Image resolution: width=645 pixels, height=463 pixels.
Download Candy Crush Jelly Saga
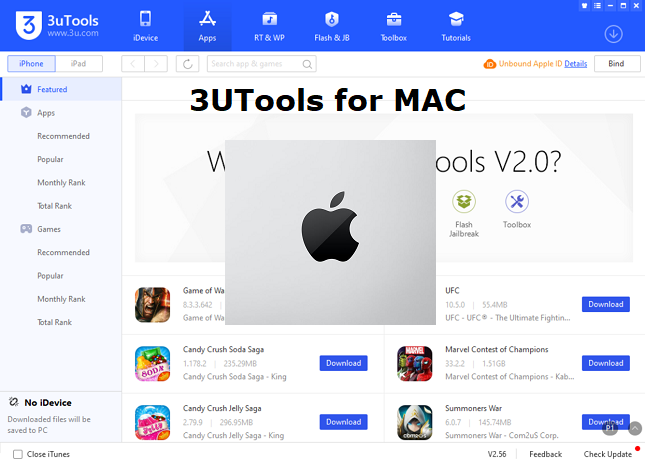(343, 422)
